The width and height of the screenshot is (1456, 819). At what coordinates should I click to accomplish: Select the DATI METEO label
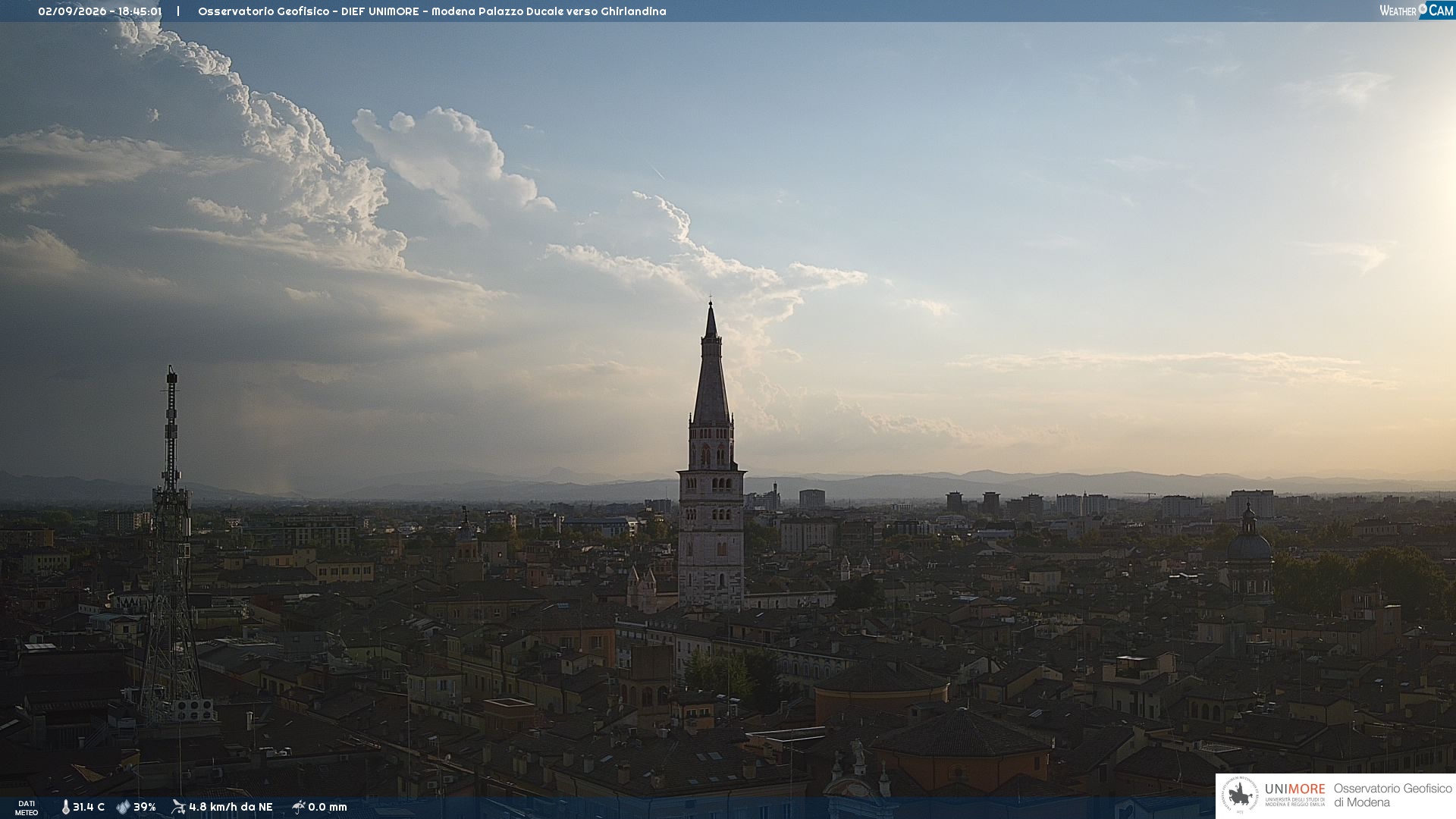26,808
